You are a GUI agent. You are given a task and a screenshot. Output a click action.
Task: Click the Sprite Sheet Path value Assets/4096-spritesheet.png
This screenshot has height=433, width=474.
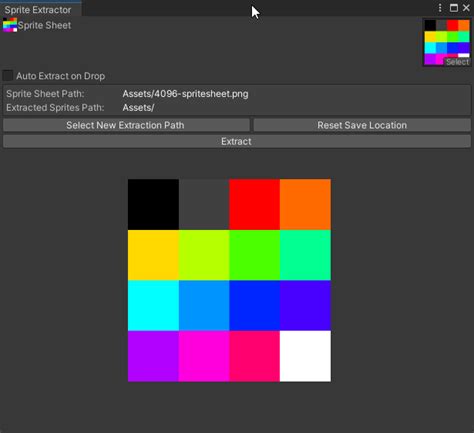tap(185, 94)
